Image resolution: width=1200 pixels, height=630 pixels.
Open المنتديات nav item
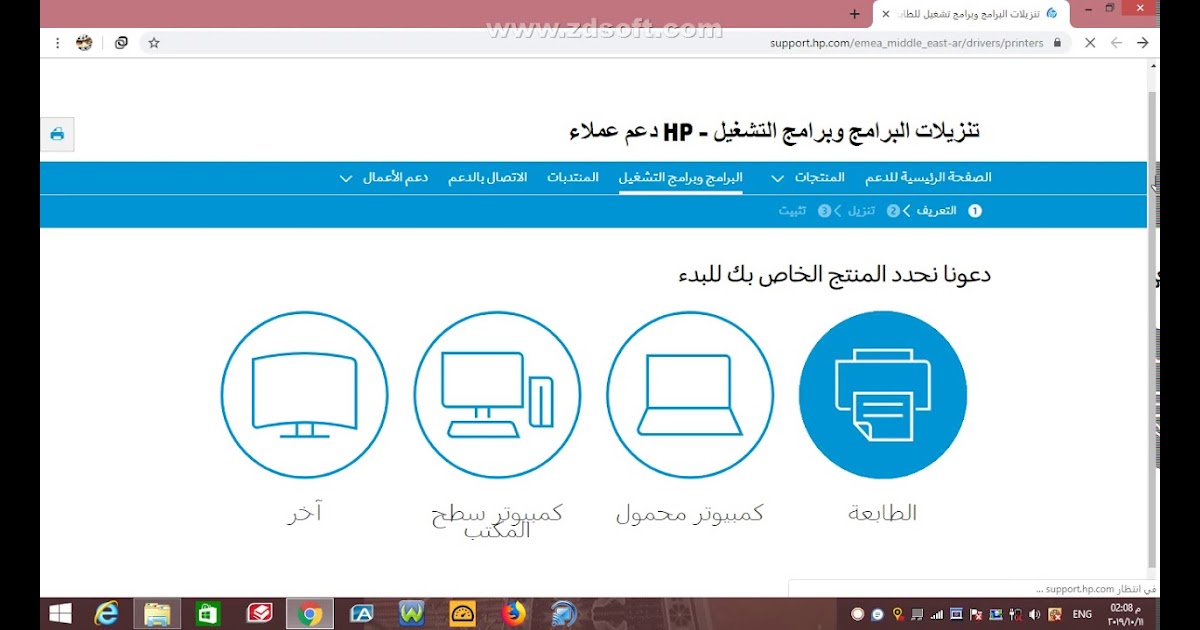click(573, 177)
